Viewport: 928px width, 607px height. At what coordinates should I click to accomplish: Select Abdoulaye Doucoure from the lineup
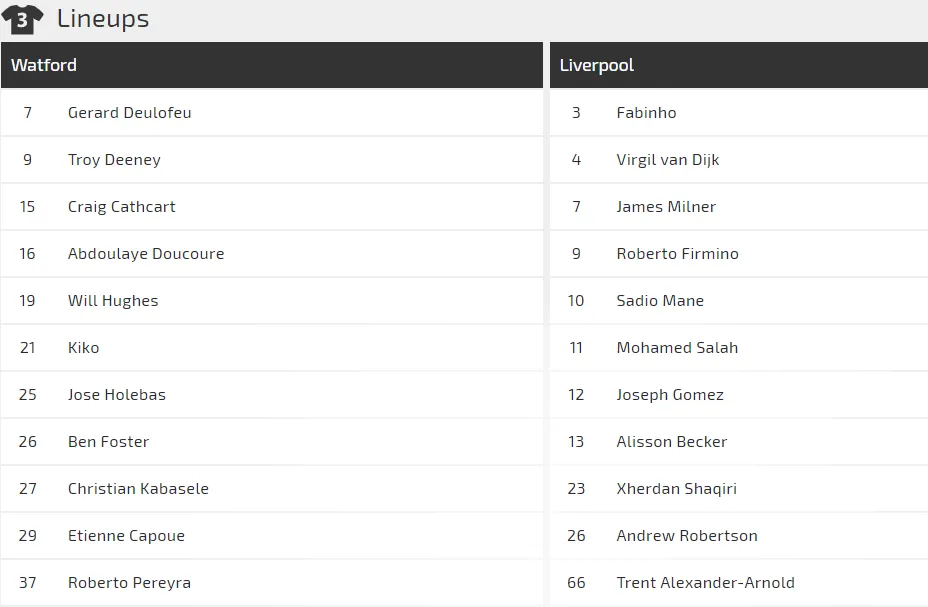tap(146, 254)
